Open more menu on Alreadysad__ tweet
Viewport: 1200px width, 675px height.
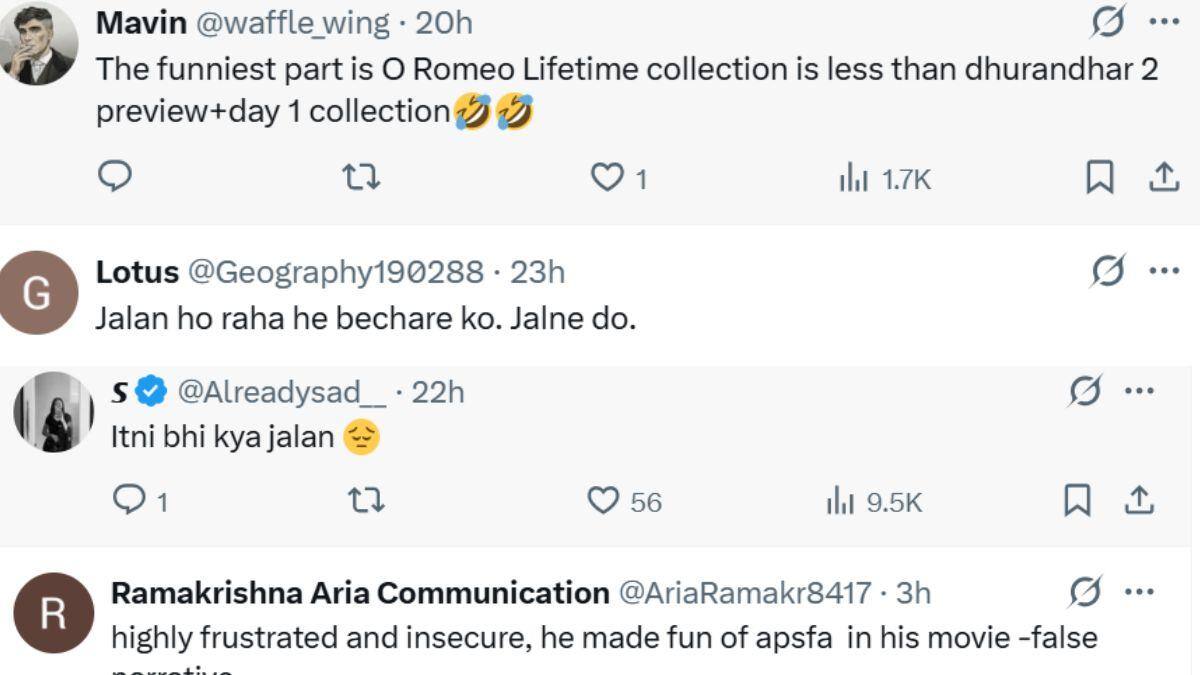pos(1139,391)
